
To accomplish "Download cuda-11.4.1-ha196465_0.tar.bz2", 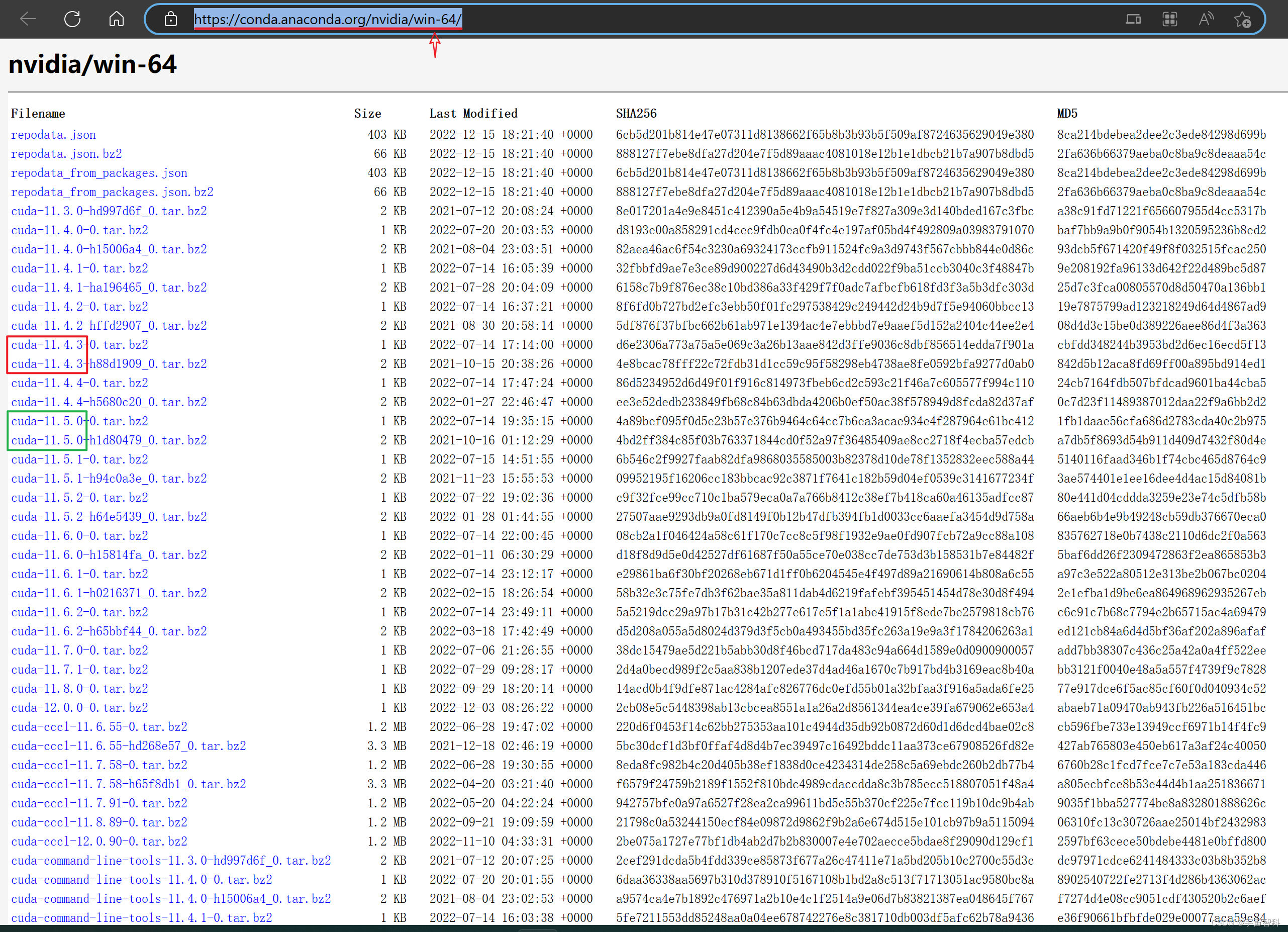I will click(x=109, y=288).
